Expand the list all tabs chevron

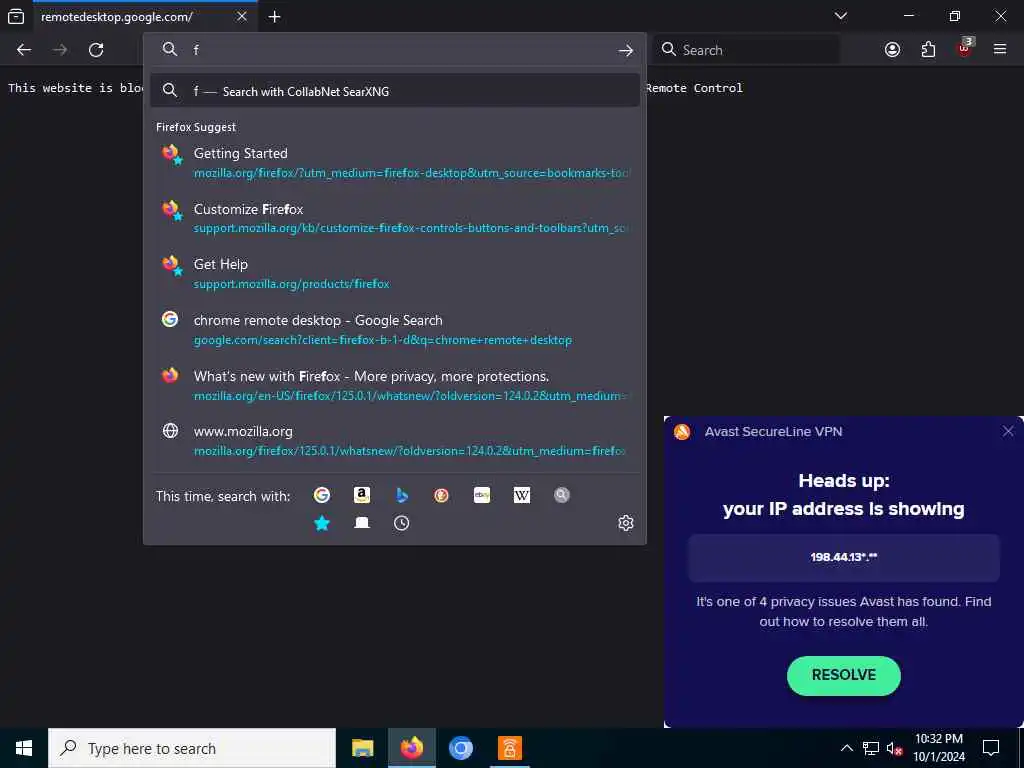pos(841,16)
